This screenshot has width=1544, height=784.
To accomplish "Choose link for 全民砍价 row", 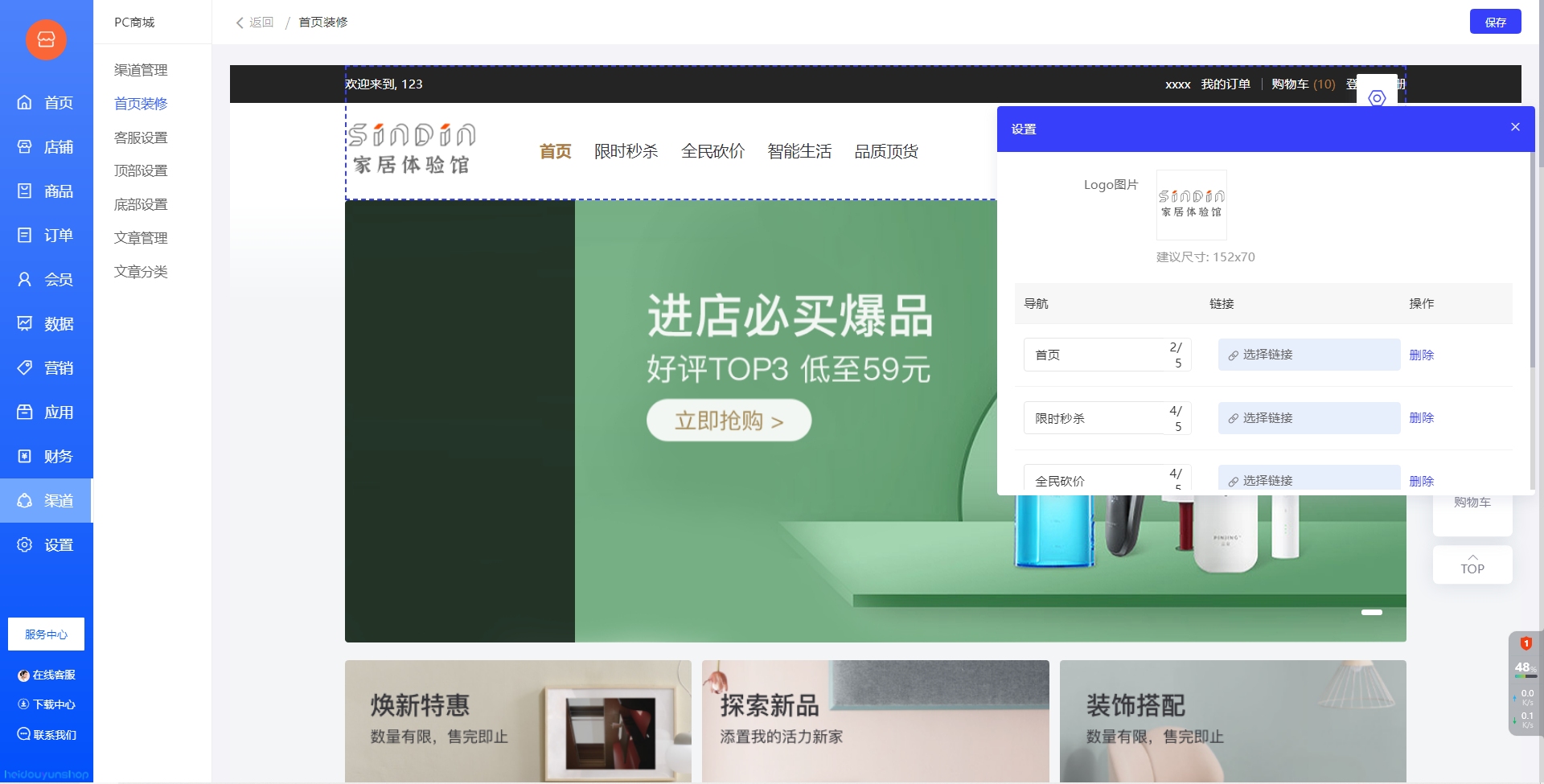I will coord(1309,478).
